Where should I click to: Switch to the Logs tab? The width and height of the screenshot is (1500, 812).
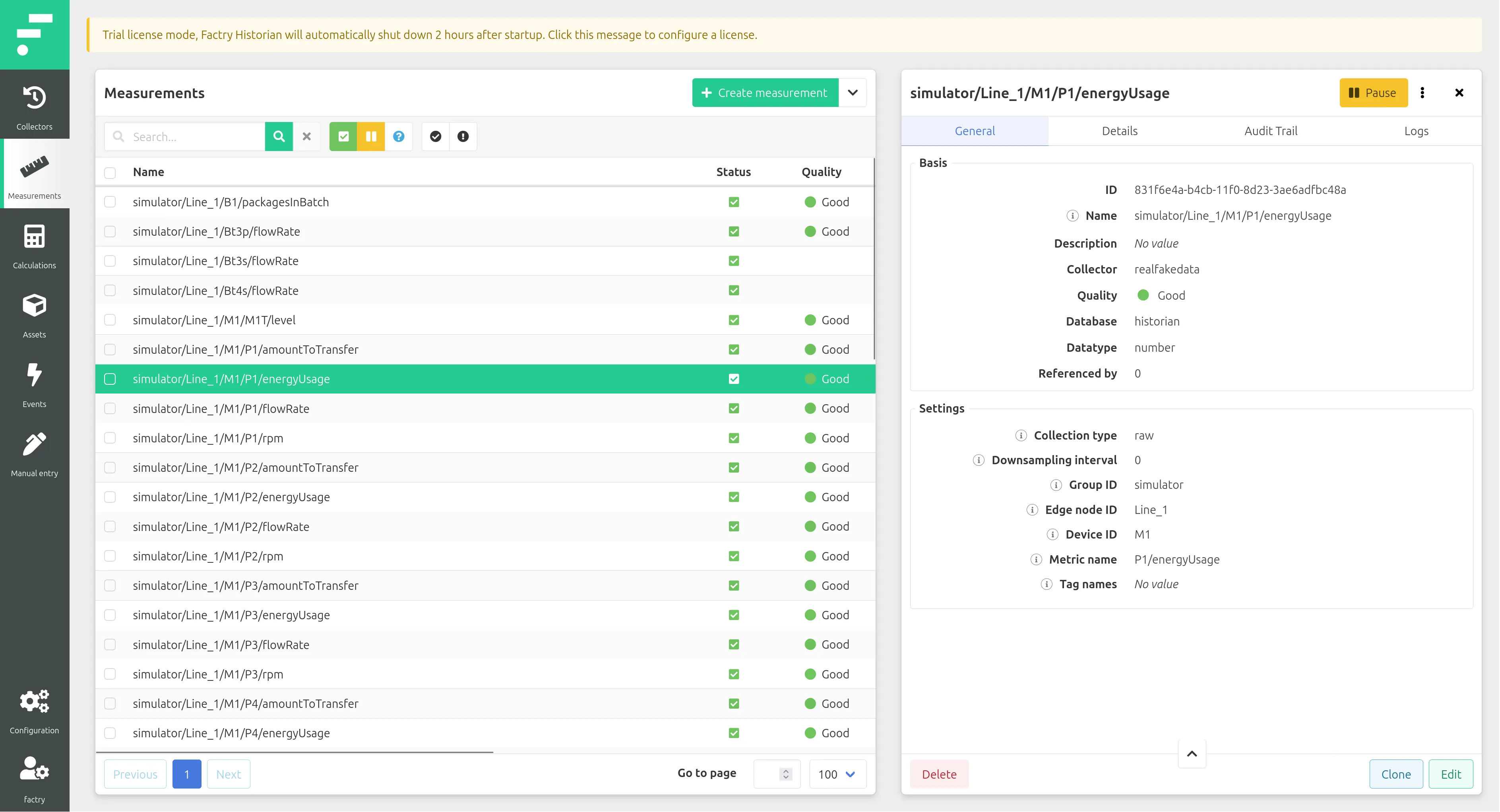[1416, 131]
